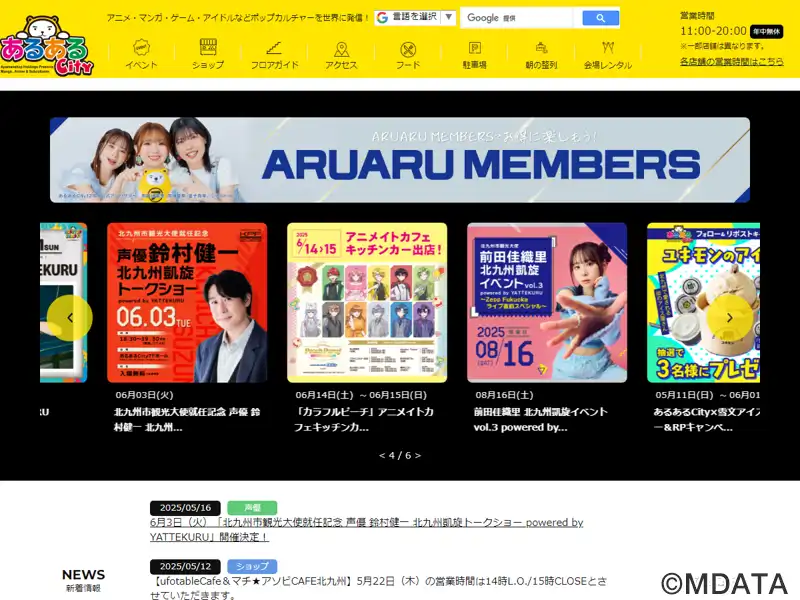Click the 08月16日(土) event date
Viewport: 800px width, 600px height.
coord(505,395)
